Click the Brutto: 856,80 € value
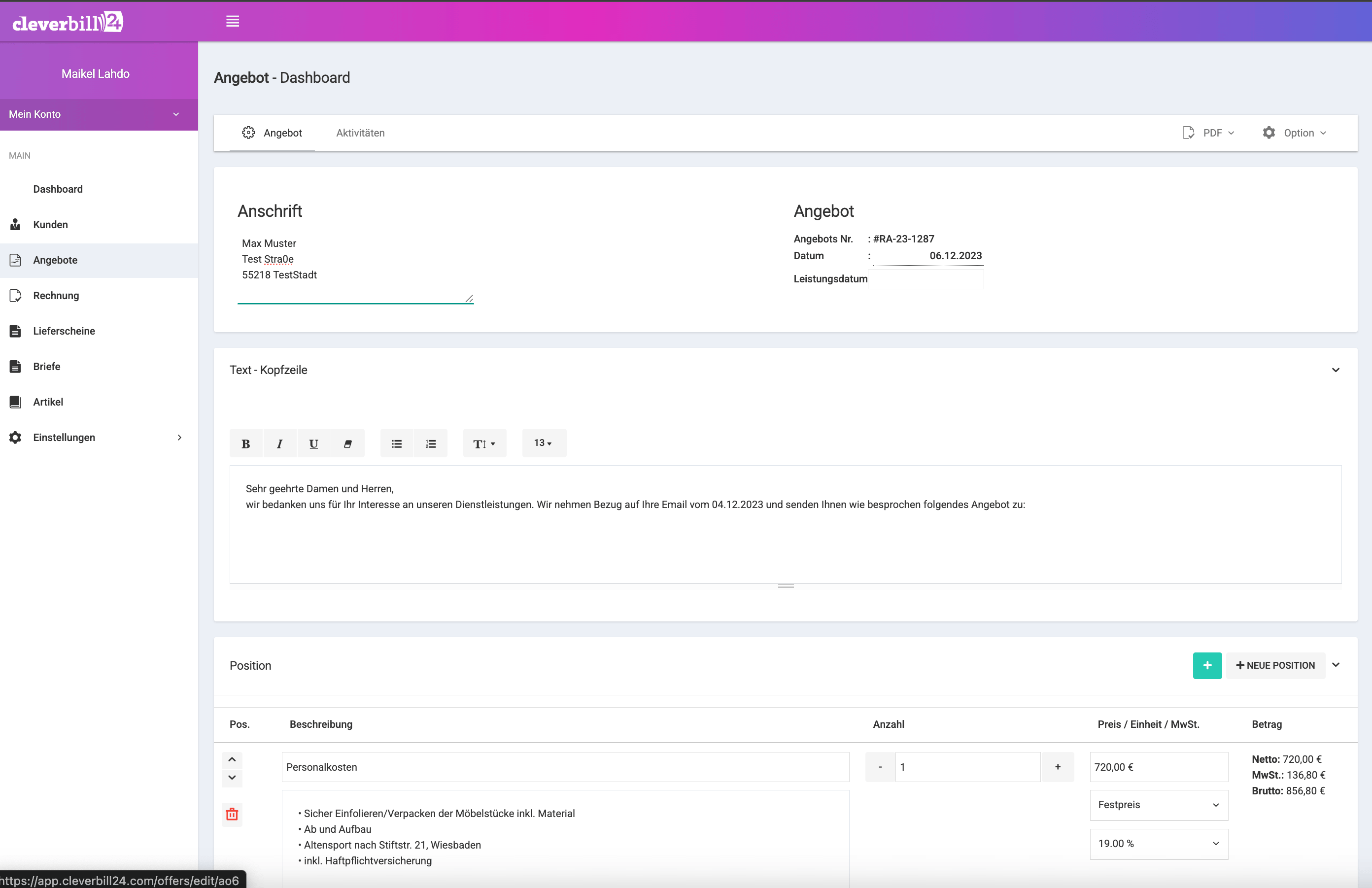This screenshot has height=888, width=1372. point(1288,790)
